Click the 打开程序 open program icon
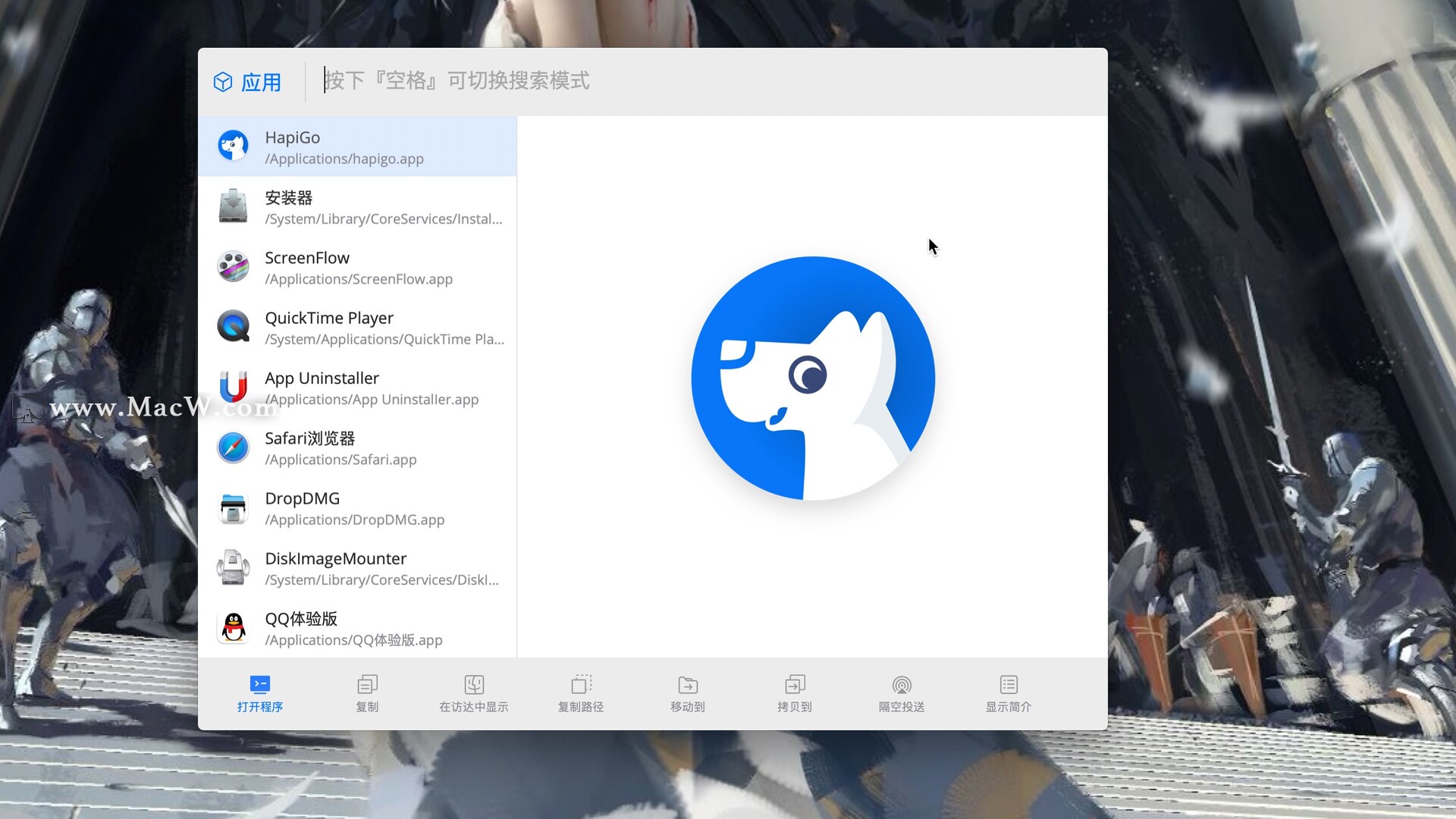1456x819 pixels. click(259, 684)
